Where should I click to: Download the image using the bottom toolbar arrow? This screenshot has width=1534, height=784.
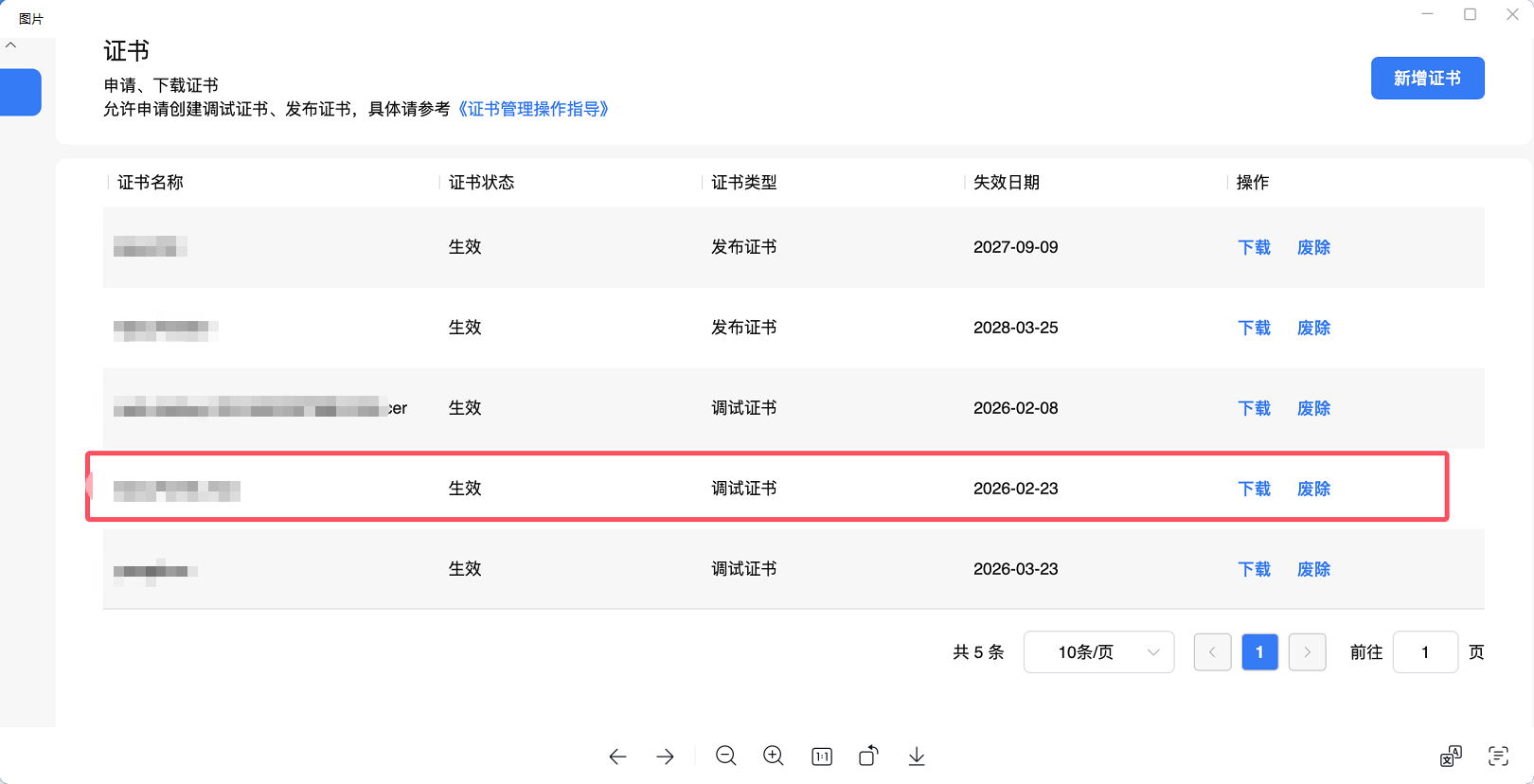pyautogui.click(x=917, y=756)
